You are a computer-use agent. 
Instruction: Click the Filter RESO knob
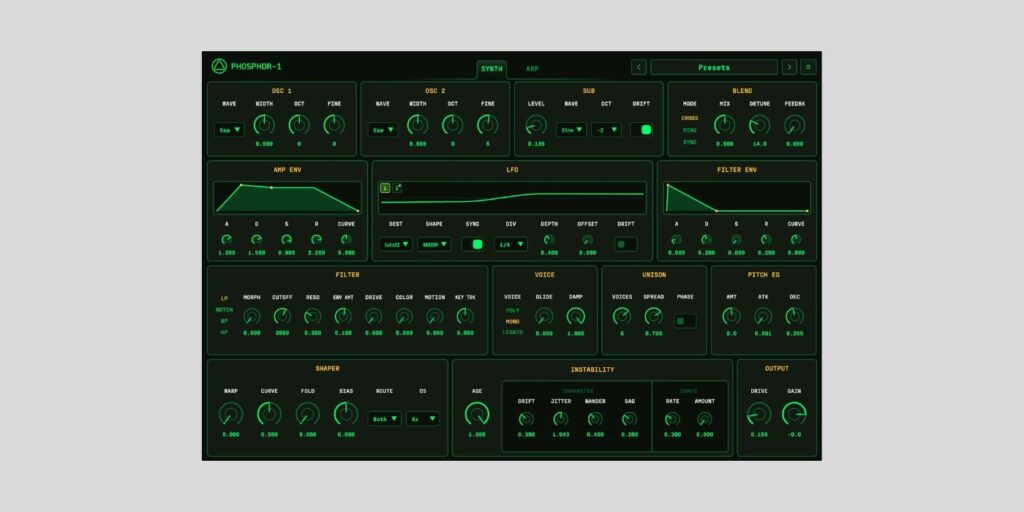pos(313,316)
